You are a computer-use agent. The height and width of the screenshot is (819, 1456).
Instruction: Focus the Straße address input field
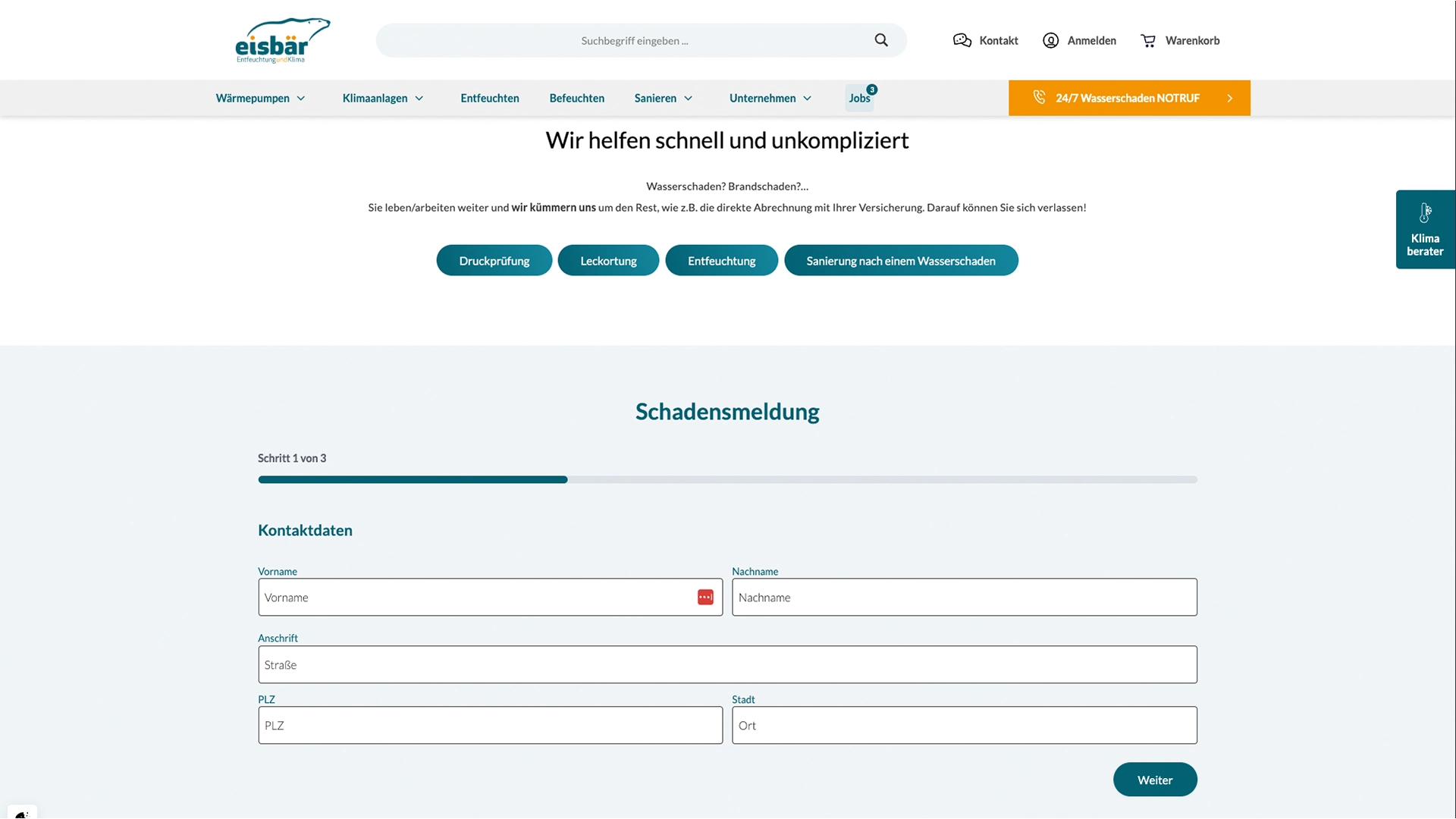coord(727,665)
